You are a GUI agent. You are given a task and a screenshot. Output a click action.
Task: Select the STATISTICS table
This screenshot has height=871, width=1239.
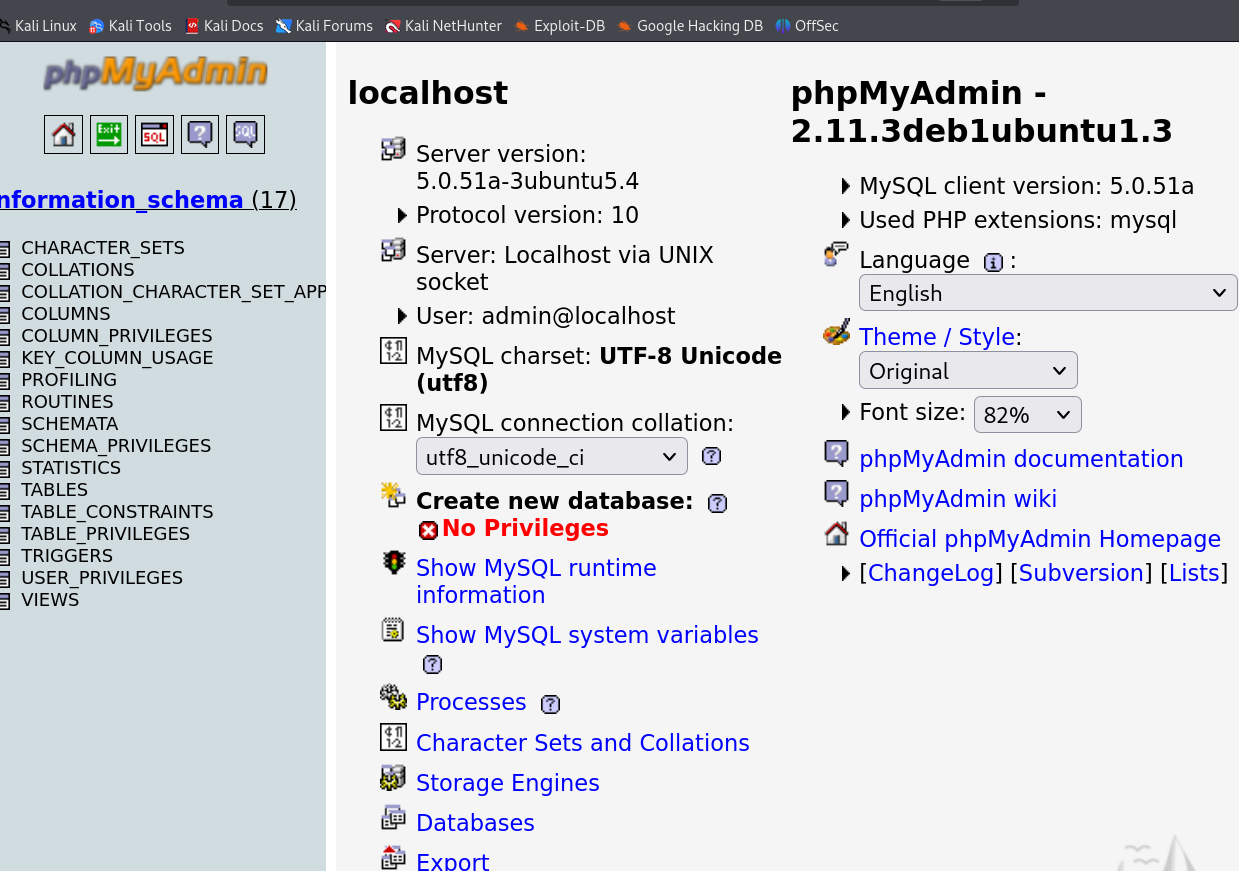(x=71, y=468)
